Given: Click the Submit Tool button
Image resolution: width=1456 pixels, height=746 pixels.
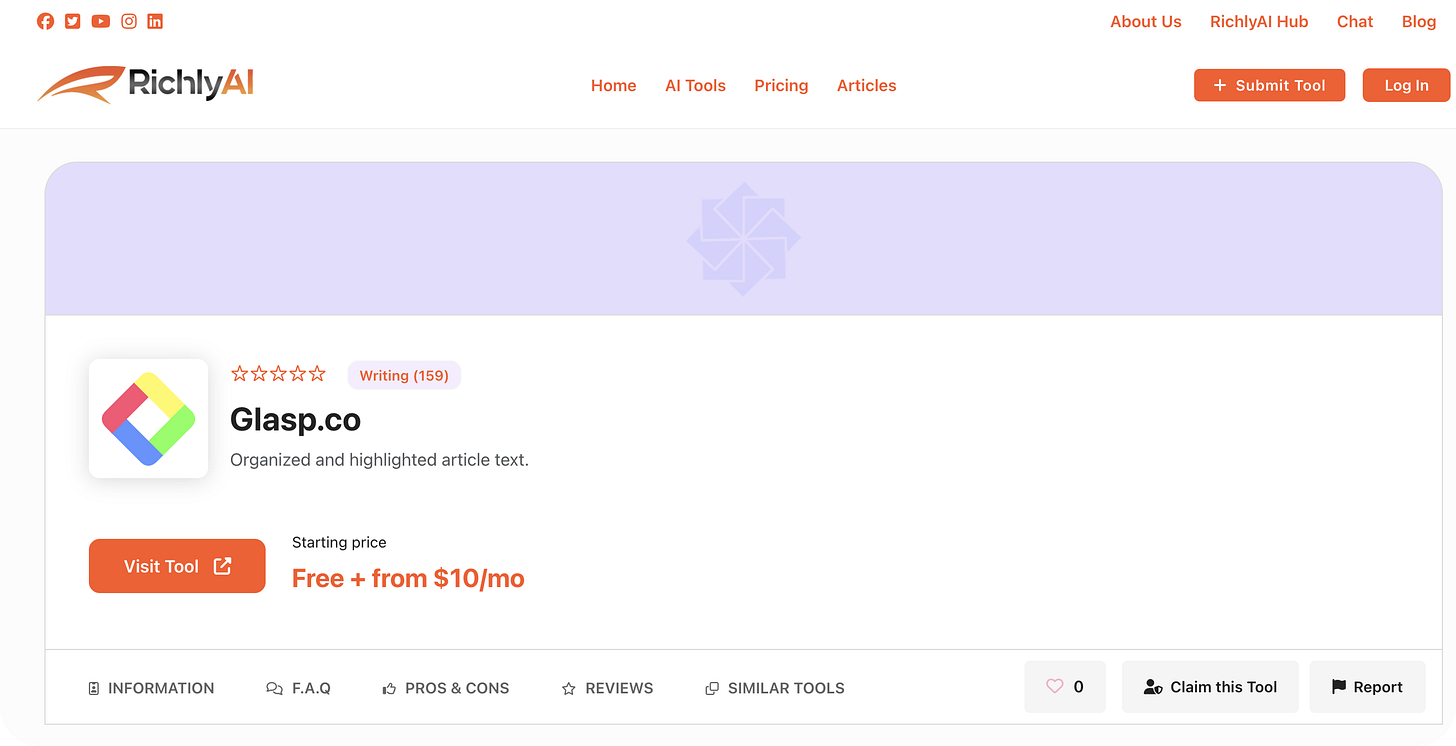Looking at the screenshot, I should [x=1270, y=85].
